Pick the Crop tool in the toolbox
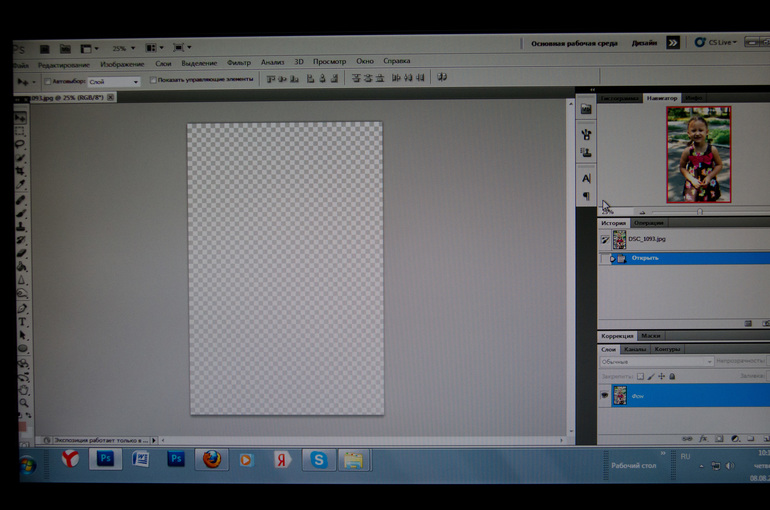The height and width of the screenshot is (510, 770). click(x=21, y=171)
